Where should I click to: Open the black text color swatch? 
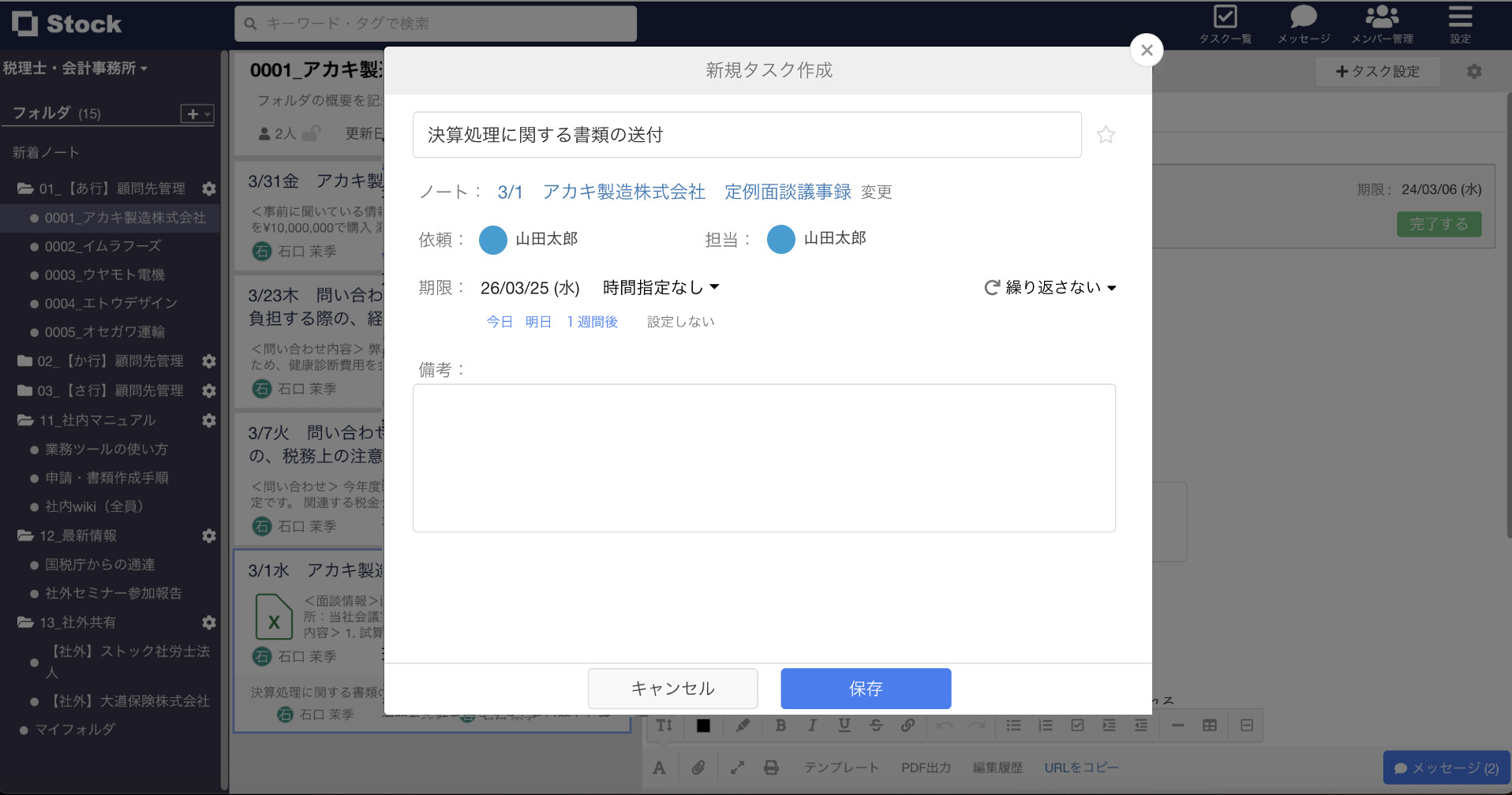[703, 725]
